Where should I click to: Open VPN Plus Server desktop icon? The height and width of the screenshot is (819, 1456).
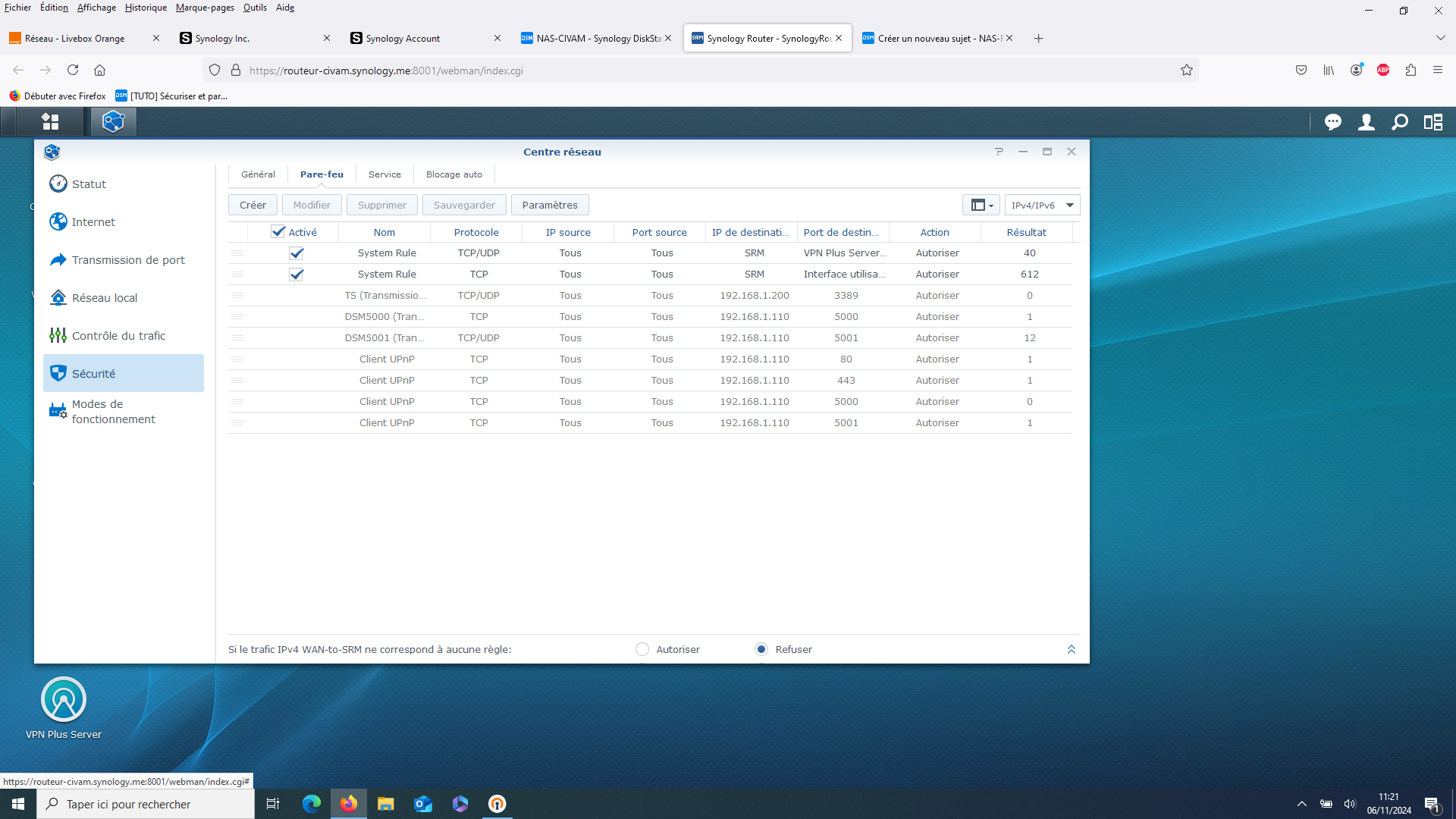click(x=64, y=700)
